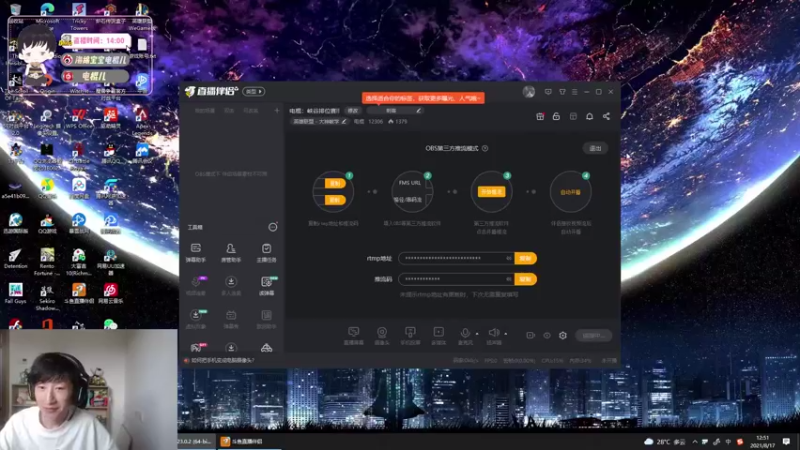
Task: Toggle the preview eye icon in the bottom bar
Action: [547, 335]
